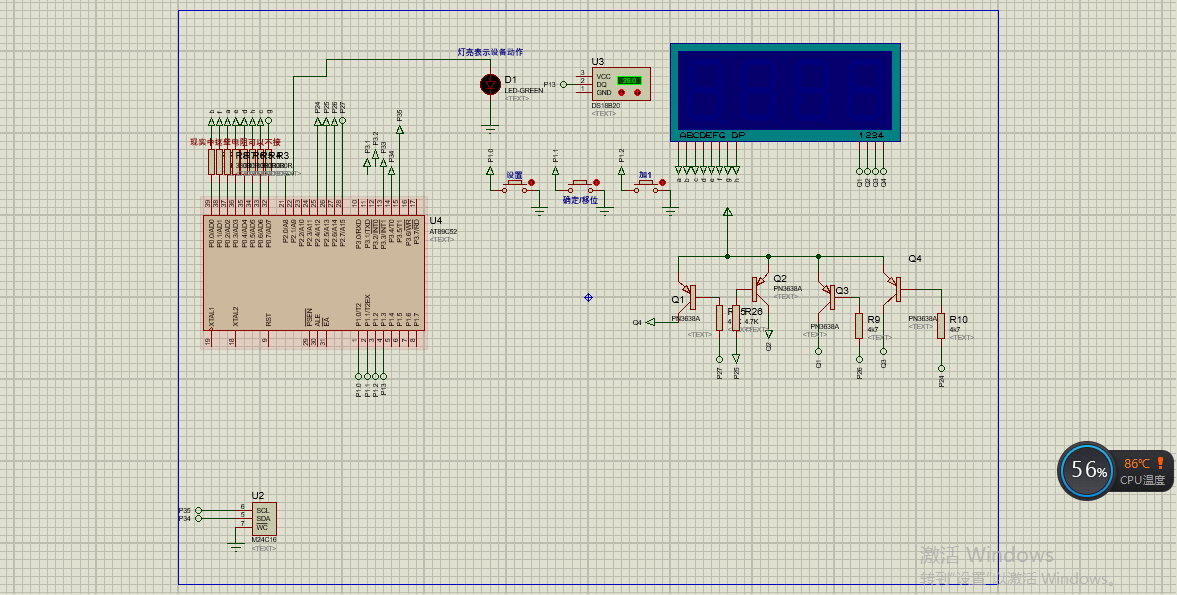Click the 86℃ CPU温度 readout
The width and height of the screenshot is (1177, 595).
click(1143, 471)
